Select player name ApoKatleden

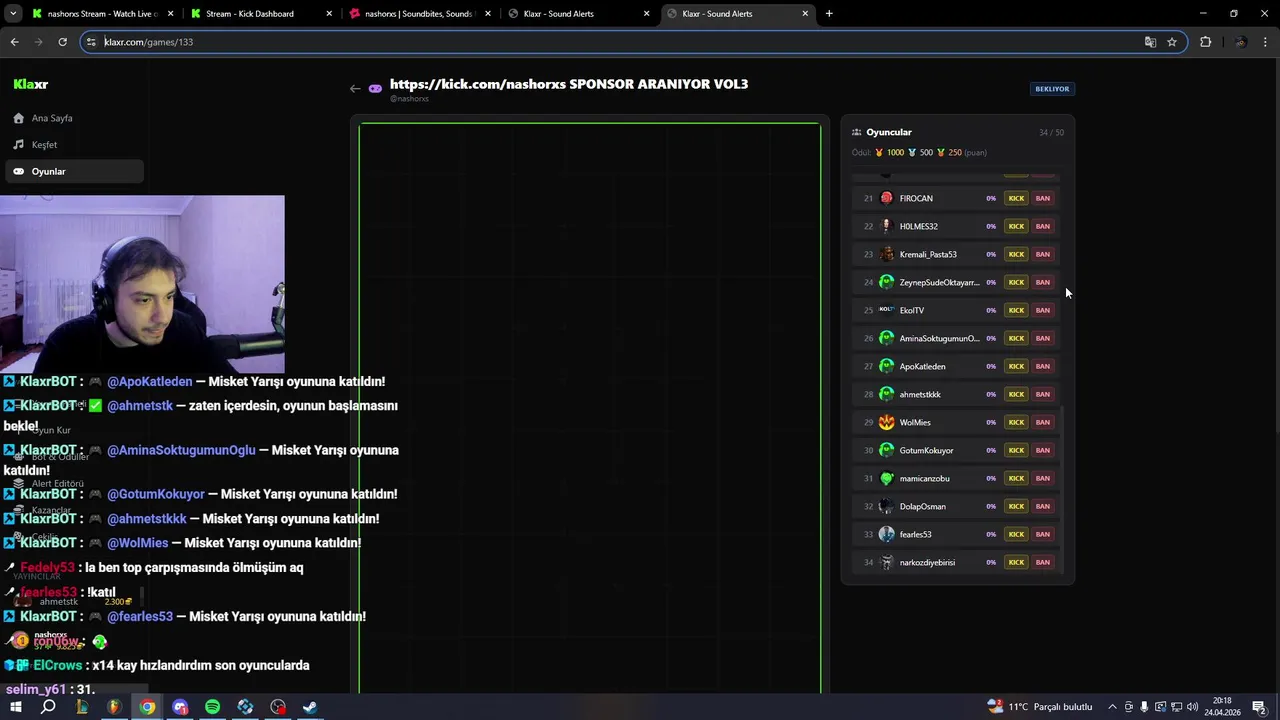tap(922, 366)
